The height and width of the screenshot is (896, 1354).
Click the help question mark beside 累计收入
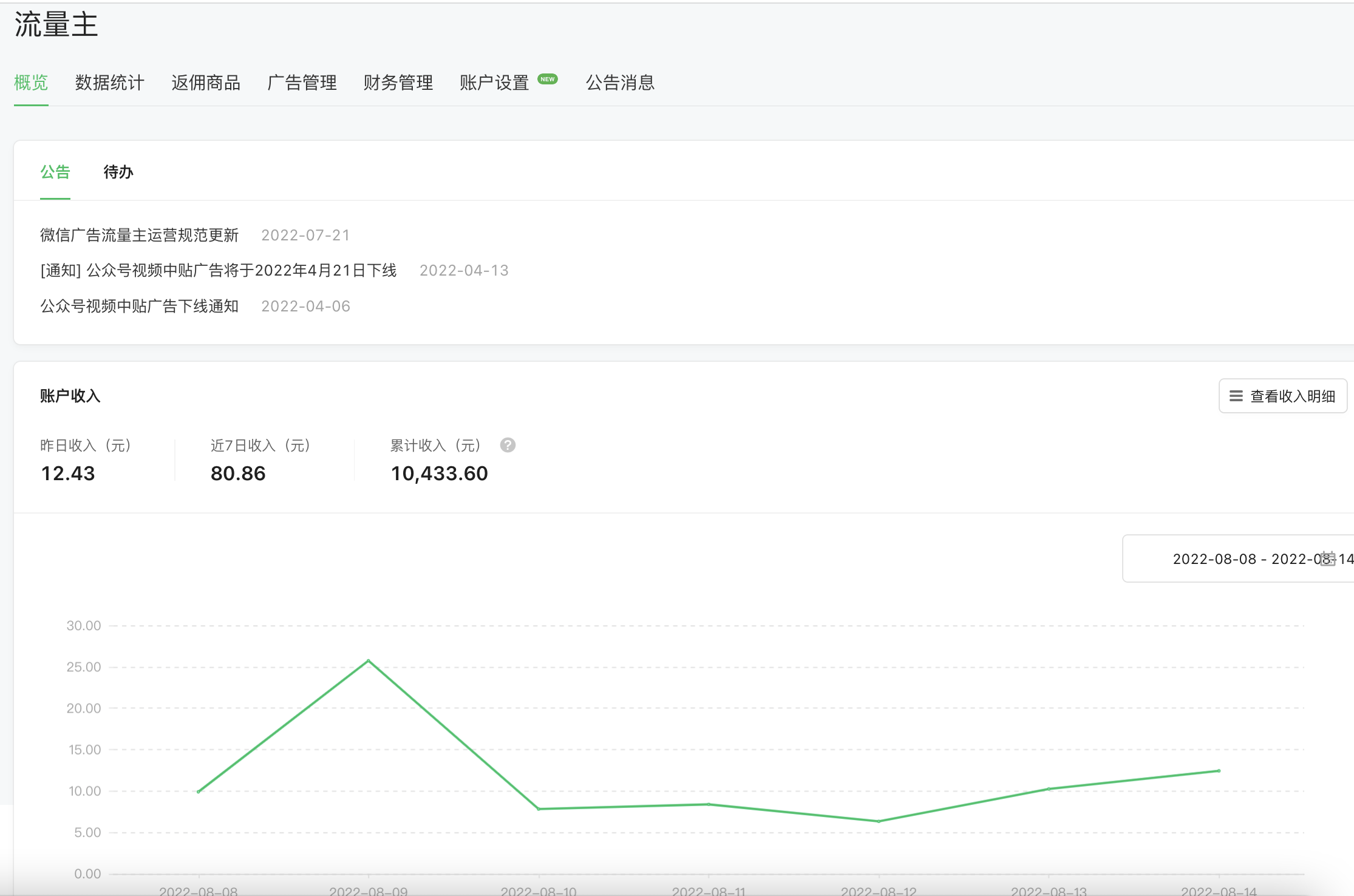click(508, 445)
